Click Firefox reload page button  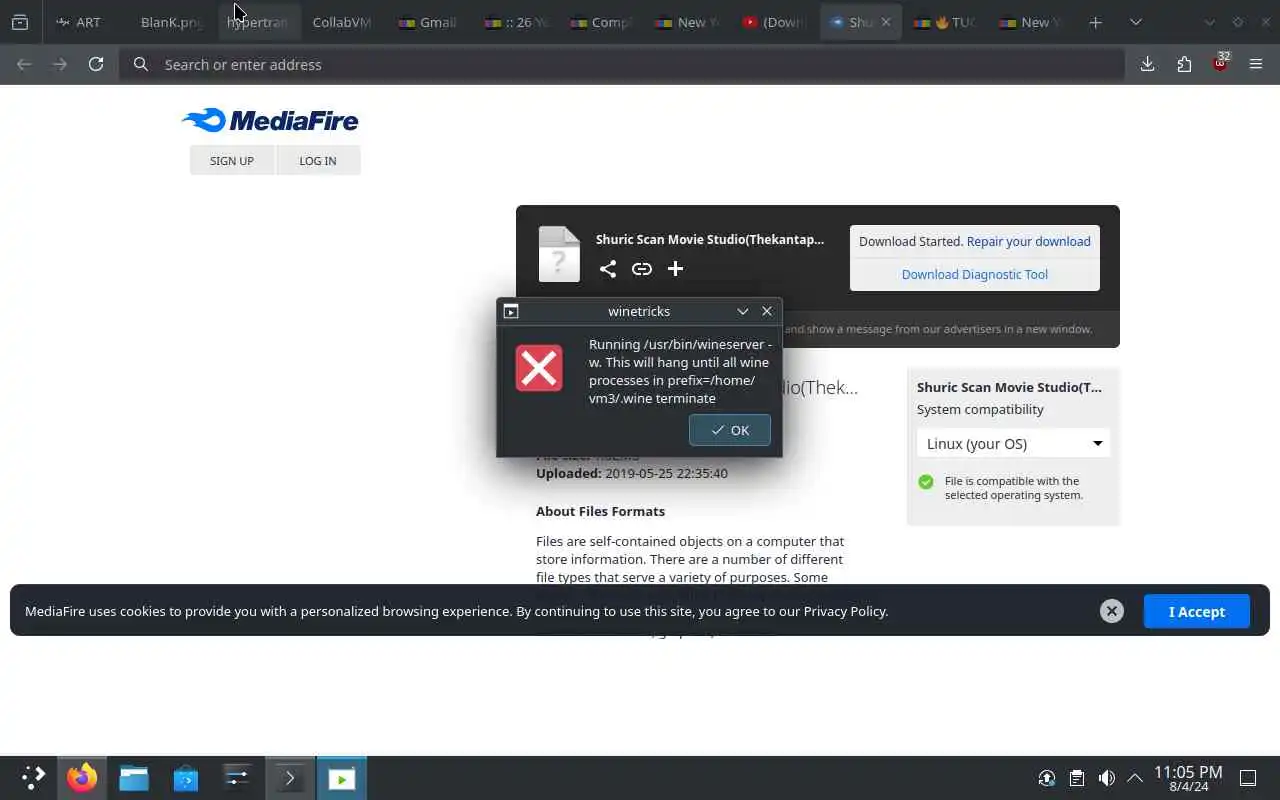pos(96,64)
